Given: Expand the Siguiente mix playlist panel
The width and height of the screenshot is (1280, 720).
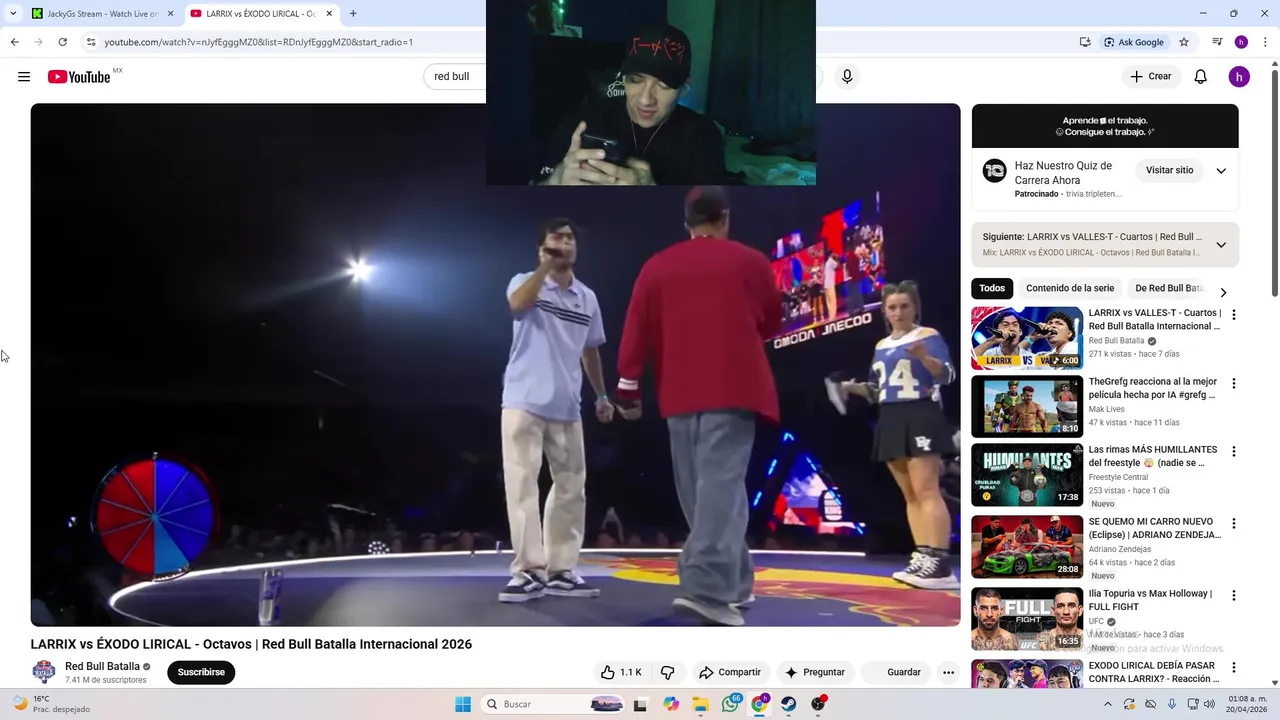Looking at the screenshot, I should tap(1221, 245).
